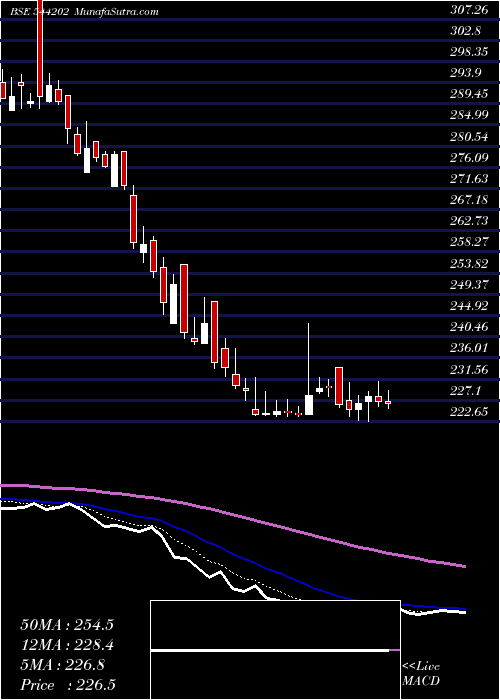Select the 289.45 price axis label
Image resolution: width=500 pixels, height=700 pixels.
click(468, 94)
